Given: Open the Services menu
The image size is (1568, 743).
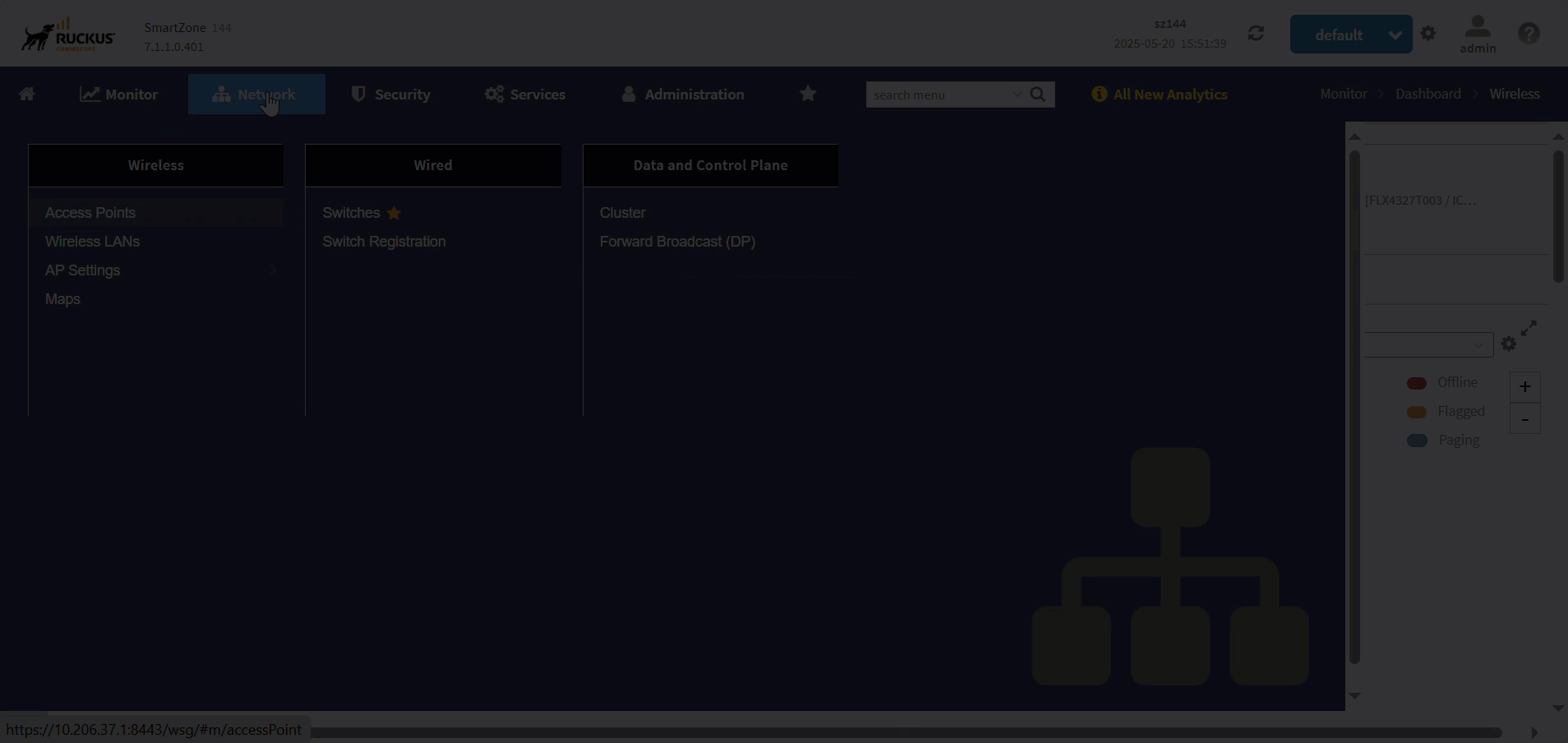Looking at the screenshot, I should tap(524, 95).
